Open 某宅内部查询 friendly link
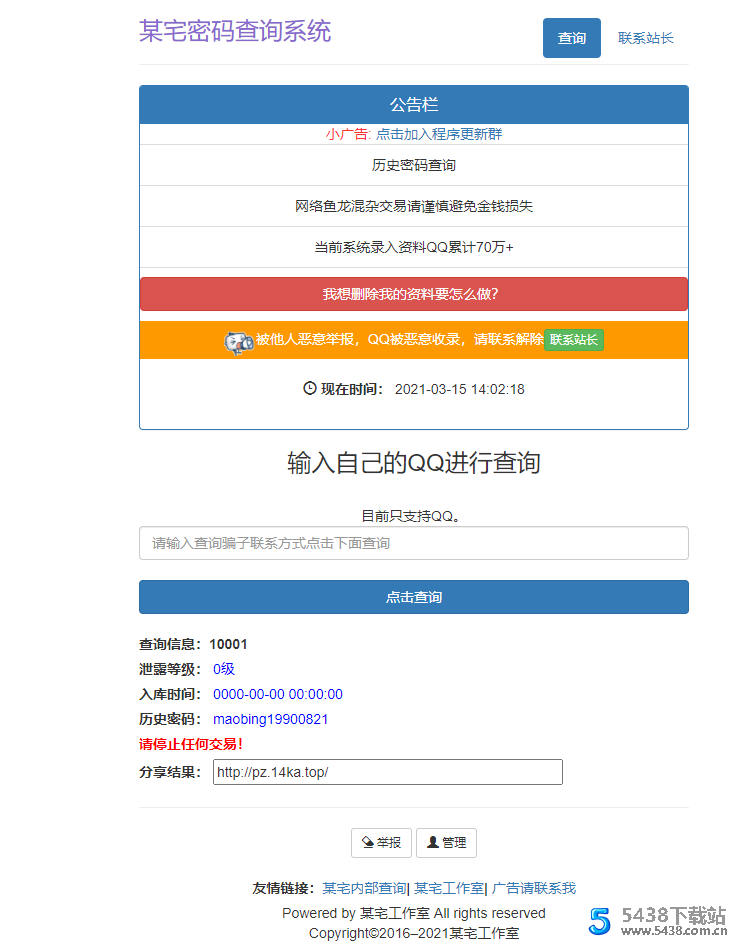The width and height of the screenshot is (745, 946). (364, 888)
